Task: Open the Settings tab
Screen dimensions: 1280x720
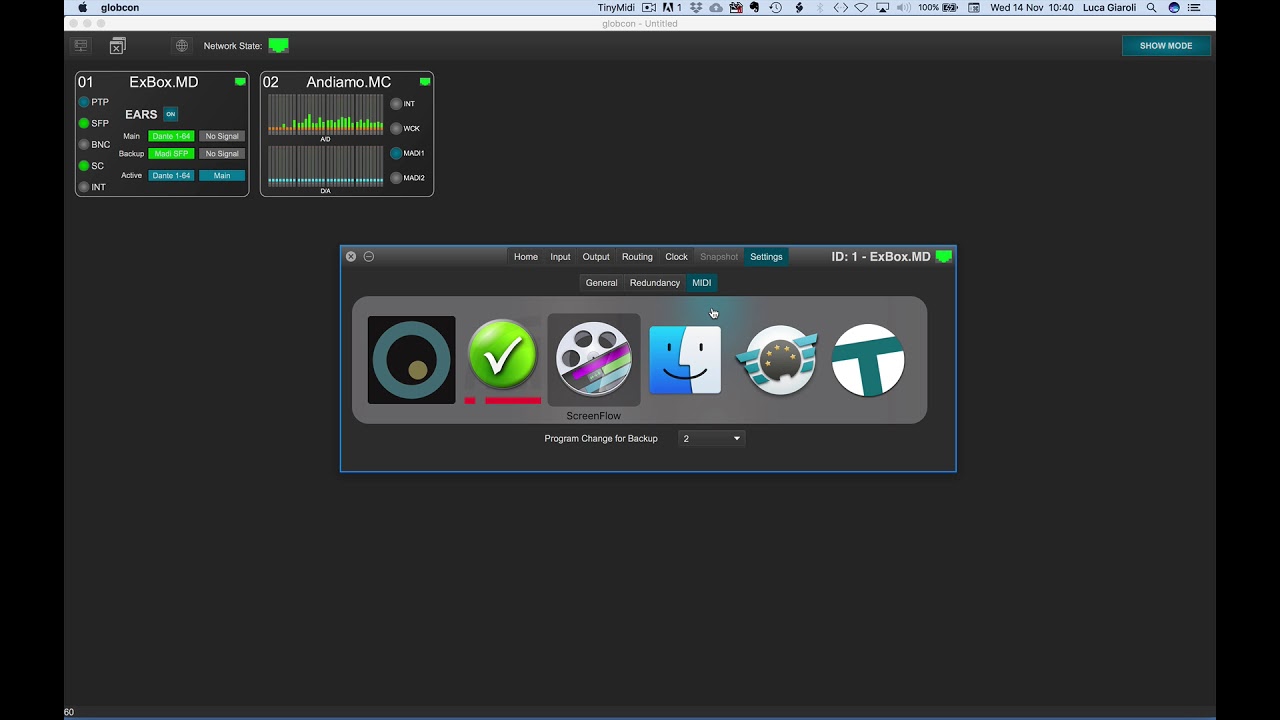Action: coord(766,257)
